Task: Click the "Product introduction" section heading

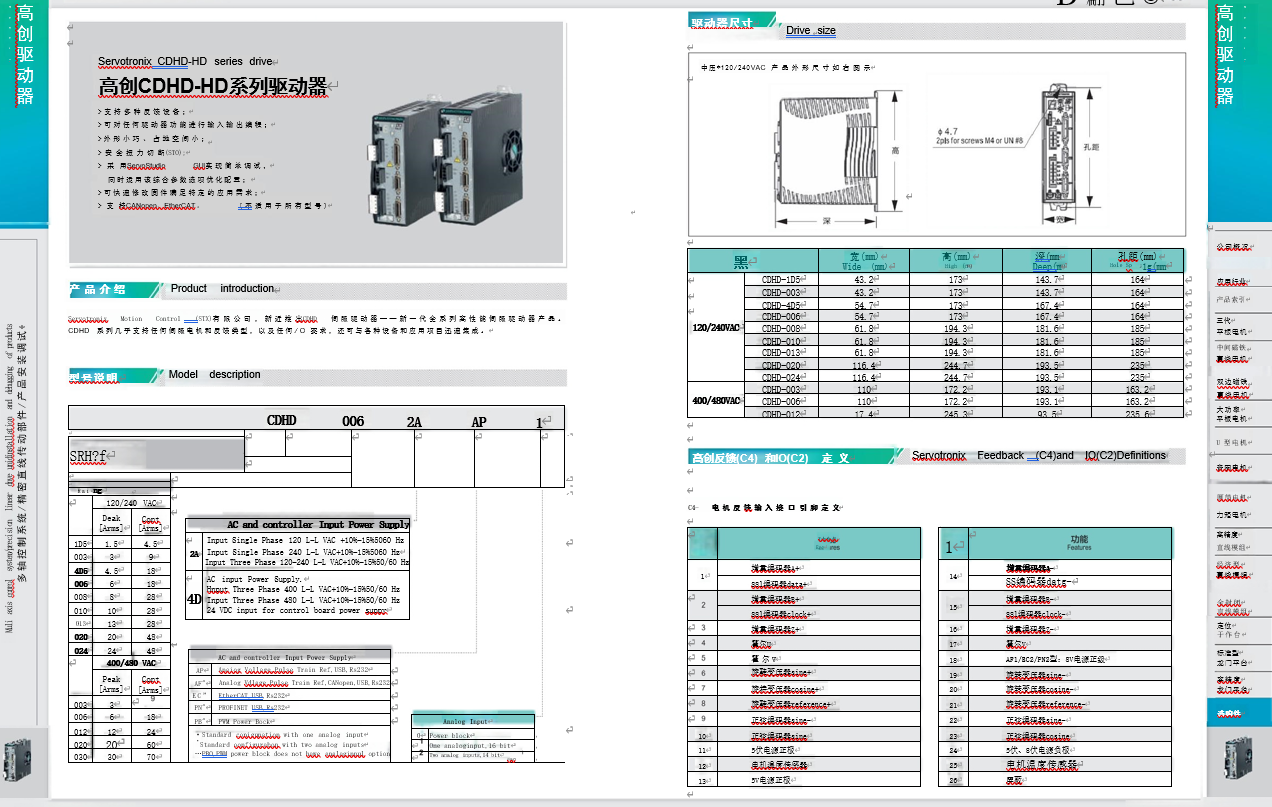Action: click(222, 289)
